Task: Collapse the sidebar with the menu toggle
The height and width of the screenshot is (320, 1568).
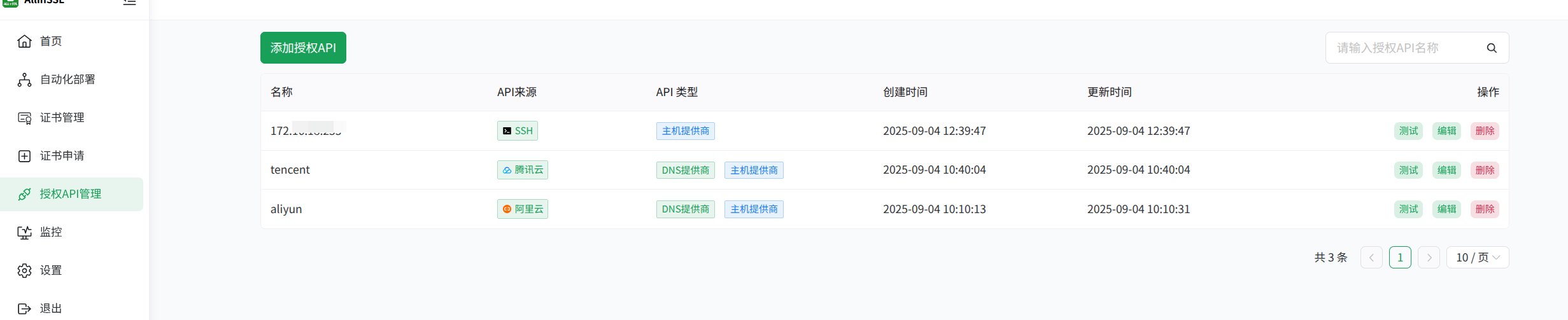Action: click(x=129, y=3)
